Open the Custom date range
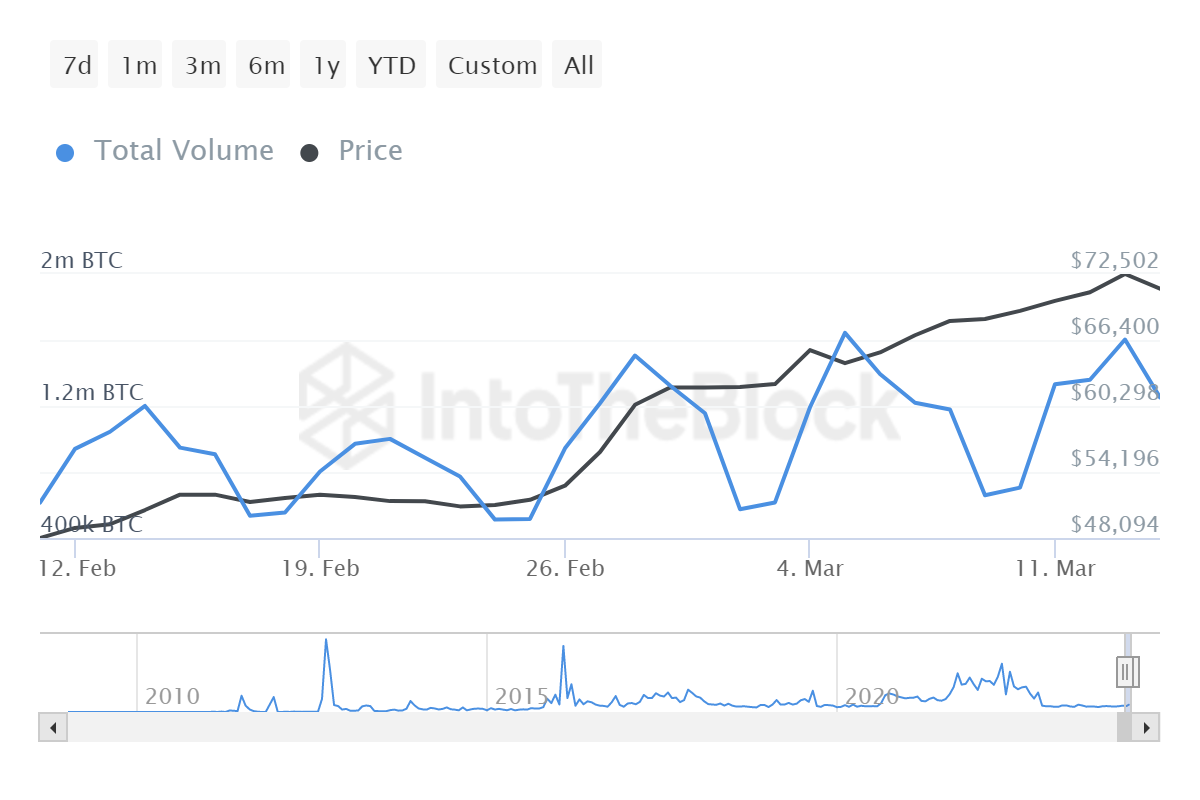Viewport: 1200px width, 800px height. [492, 66]
